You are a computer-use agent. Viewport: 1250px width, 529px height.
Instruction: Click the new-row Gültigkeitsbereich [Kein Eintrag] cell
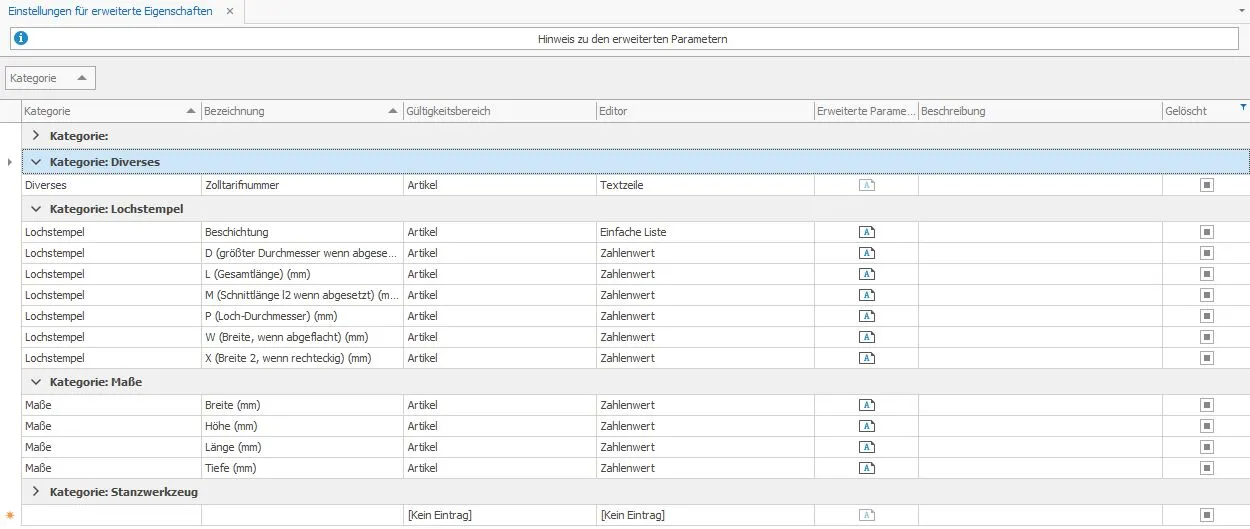coord(500,515)
